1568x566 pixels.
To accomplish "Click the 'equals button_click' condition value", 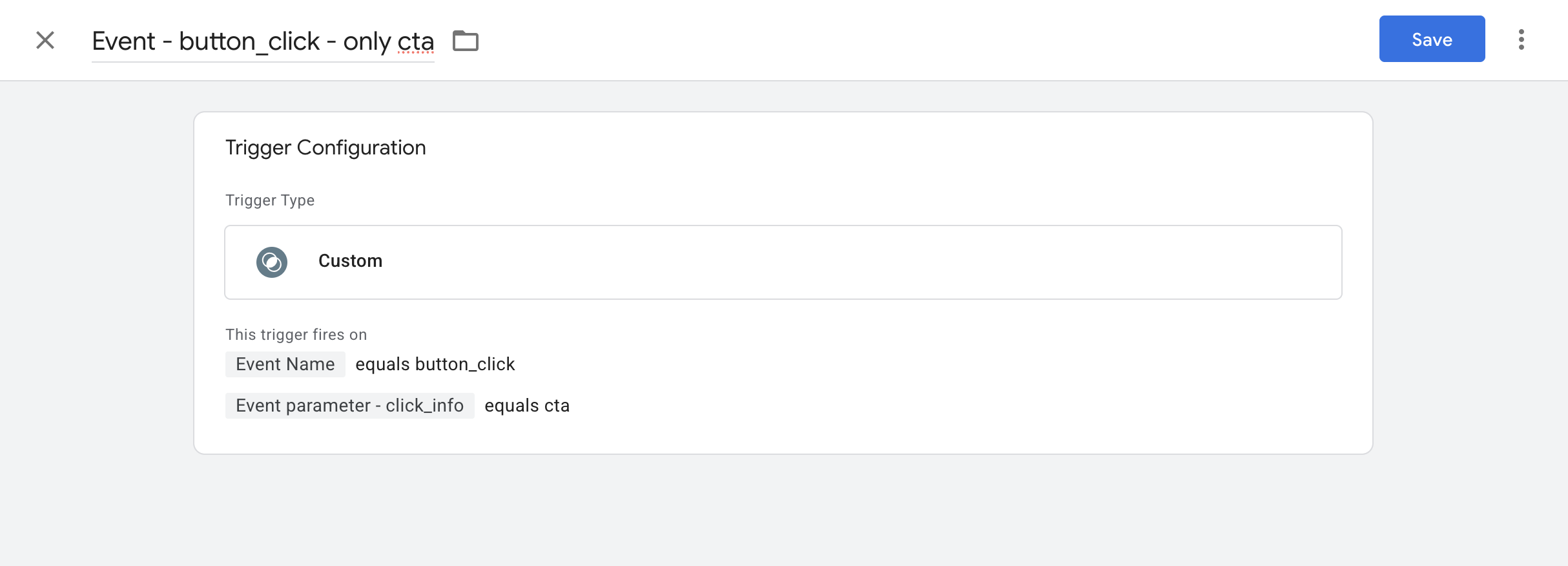I will point(435,364).
